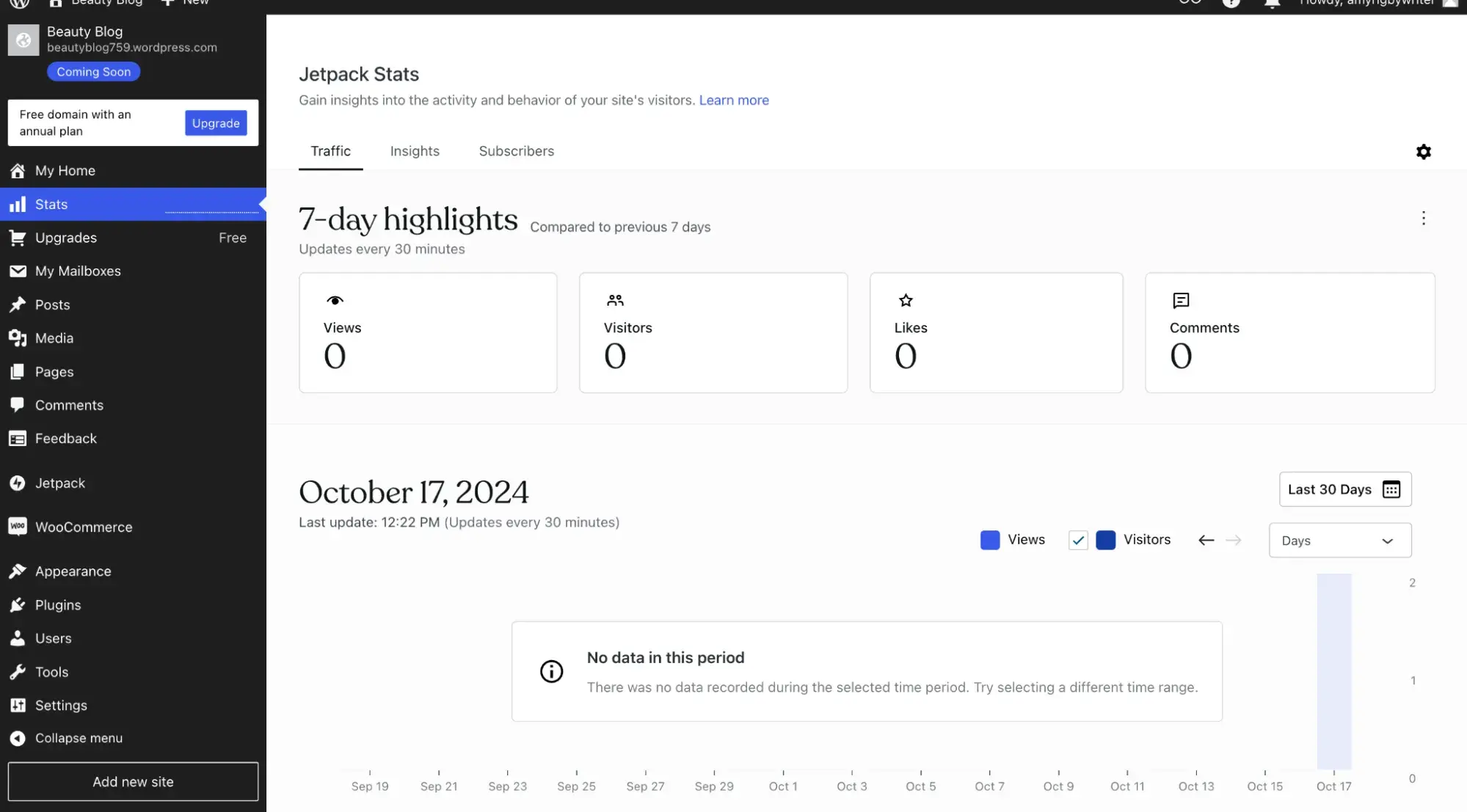Expand the Days dropdown in chart controls
The height and width of the screenshot is (812, 1467).
(x=1337, y=540)
